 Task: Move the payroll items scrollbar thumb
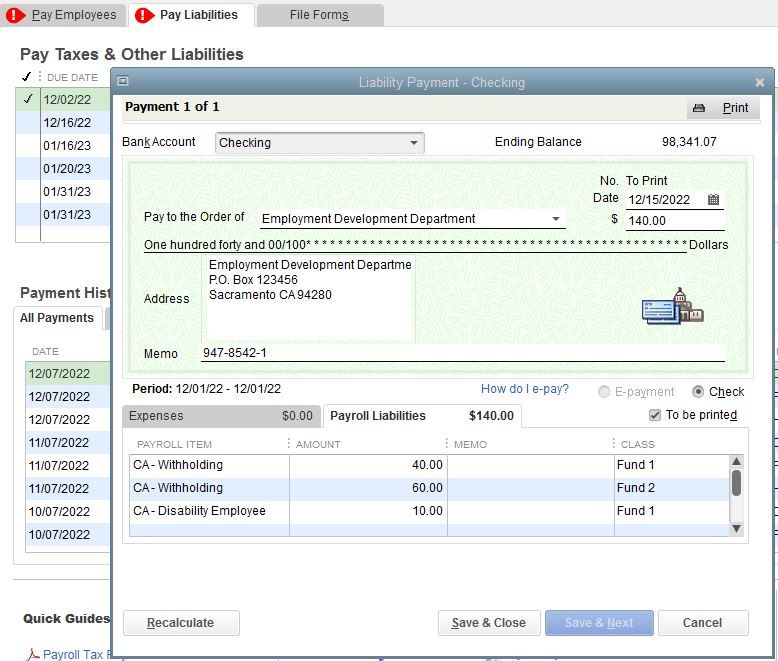pyautogui.click(x=736, y=483)
